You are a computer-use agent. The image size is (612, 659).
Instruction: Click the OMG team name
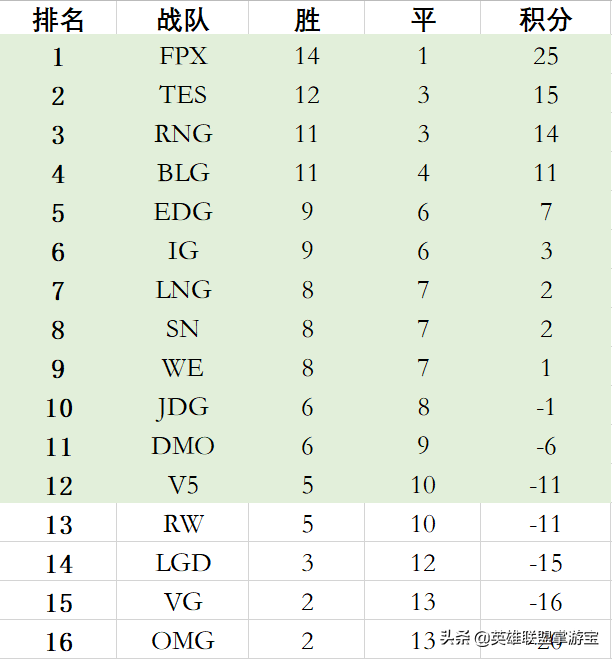(183, 640)
